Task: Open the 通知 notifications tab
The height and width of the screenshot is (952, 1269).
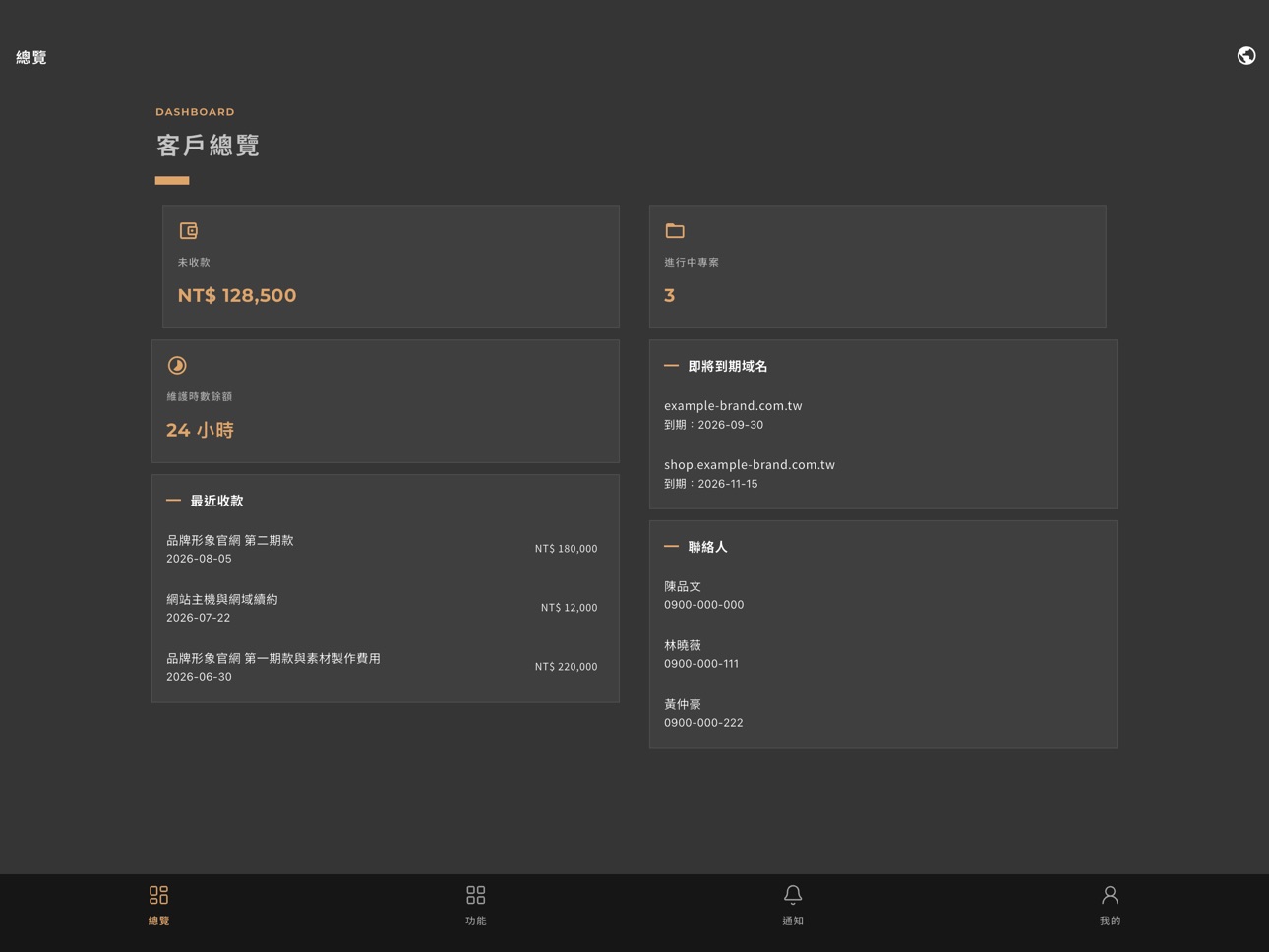Action: tap(793, 906)
